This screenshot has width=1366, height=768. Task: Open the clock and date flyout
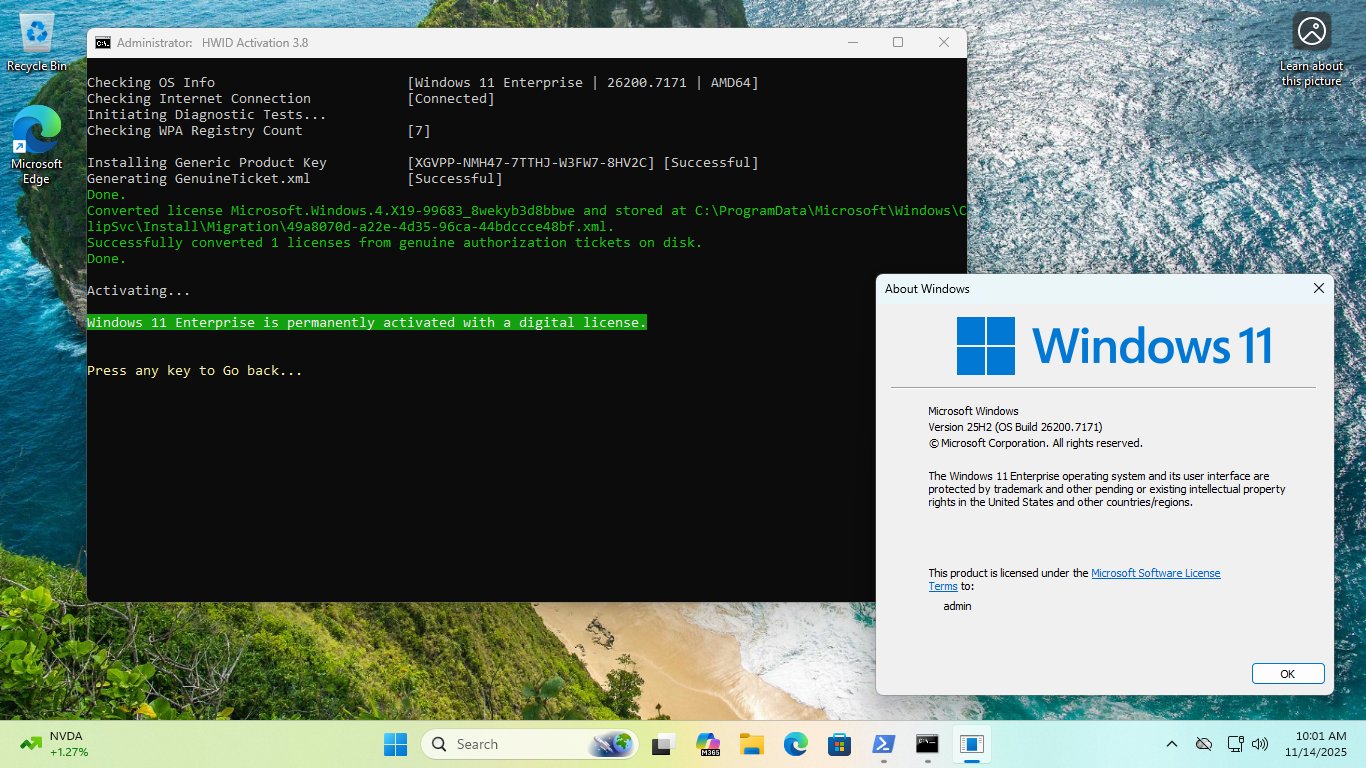(1320, 744)
